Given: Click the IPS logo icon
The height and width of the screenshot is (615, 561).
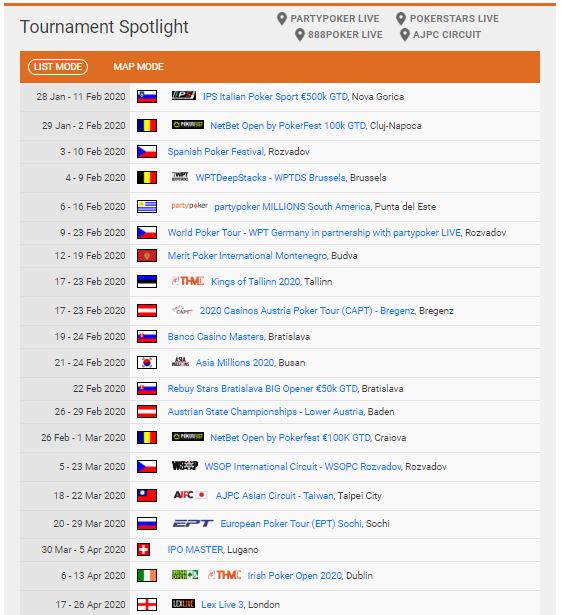Looking at the screenshot, I should coord(184,95).
